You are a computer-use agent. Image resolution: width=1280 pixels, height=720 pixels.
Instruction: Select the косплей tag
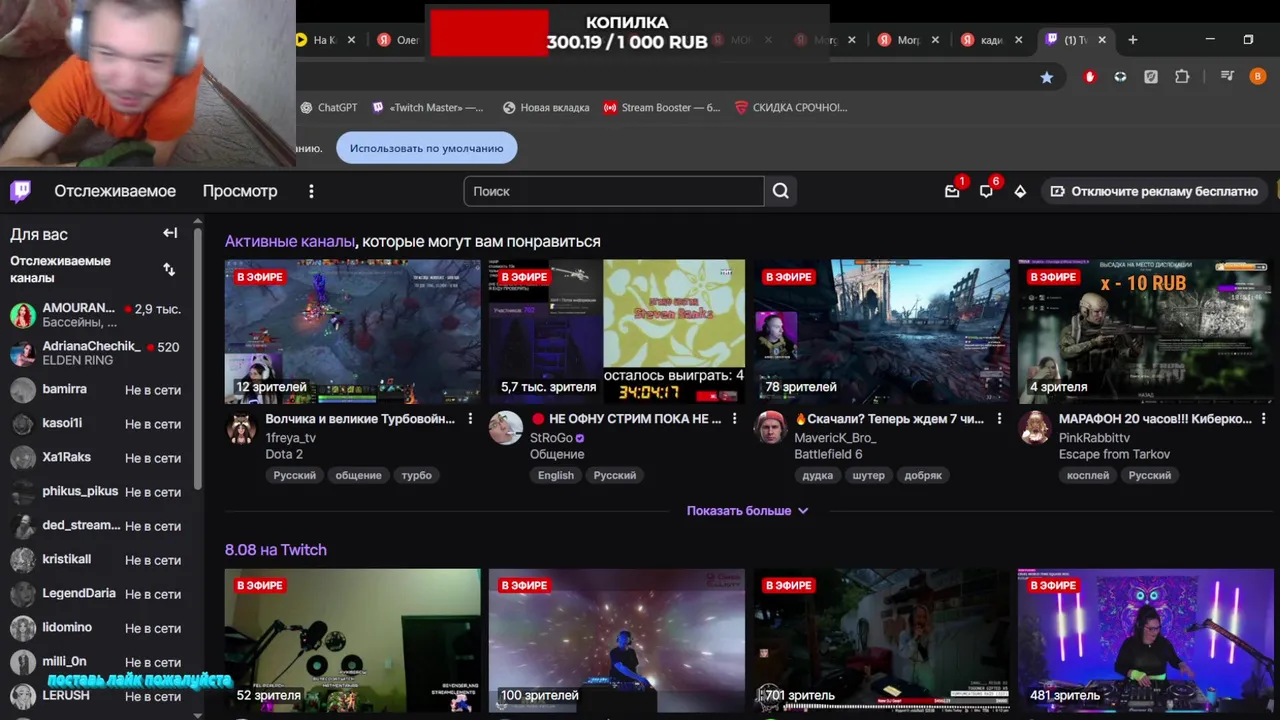(1088, 475)
